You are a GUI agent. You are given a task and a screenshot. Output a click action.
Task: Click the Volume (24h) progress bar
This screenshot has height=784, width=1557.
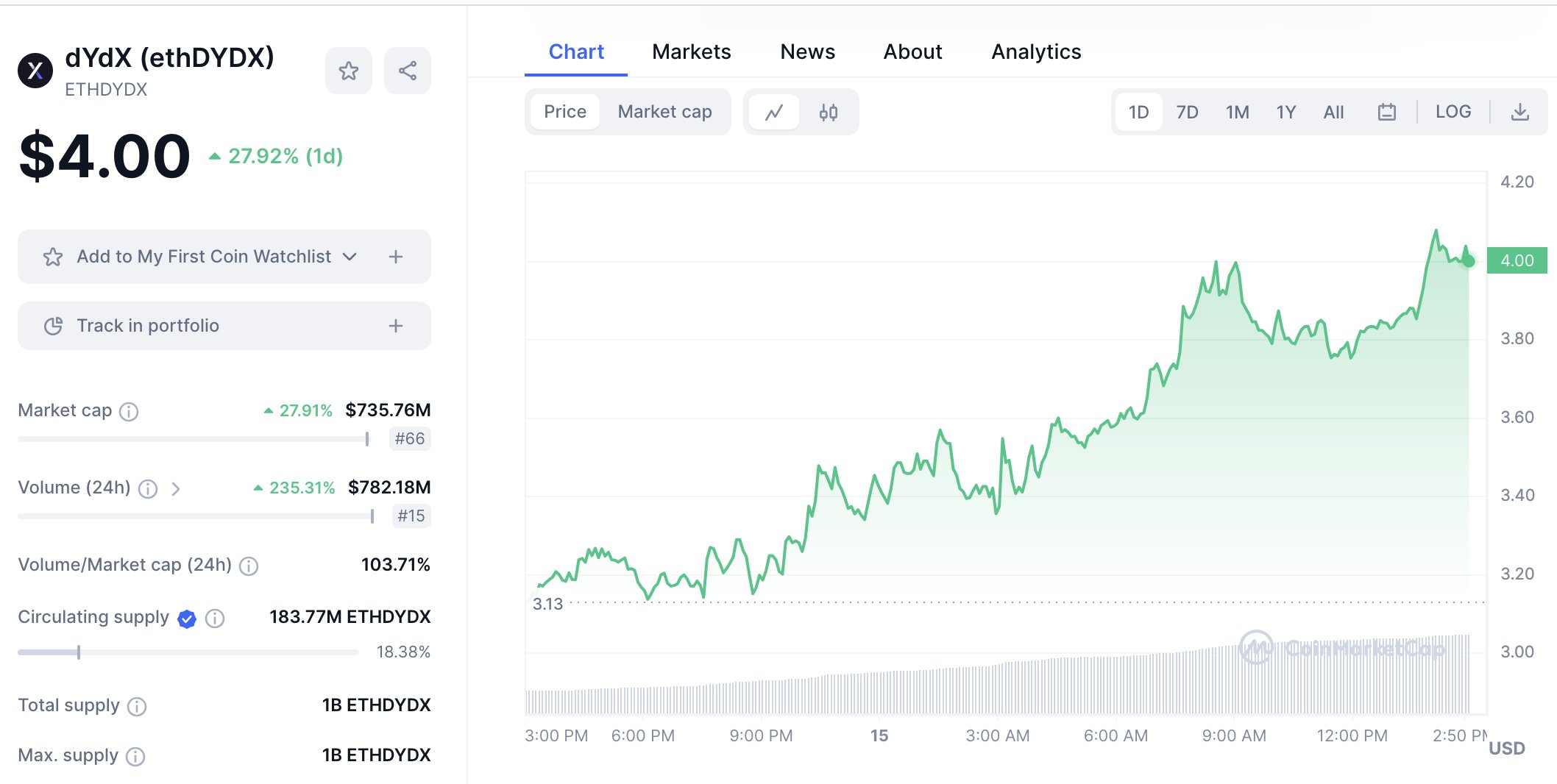pos(196,516)
